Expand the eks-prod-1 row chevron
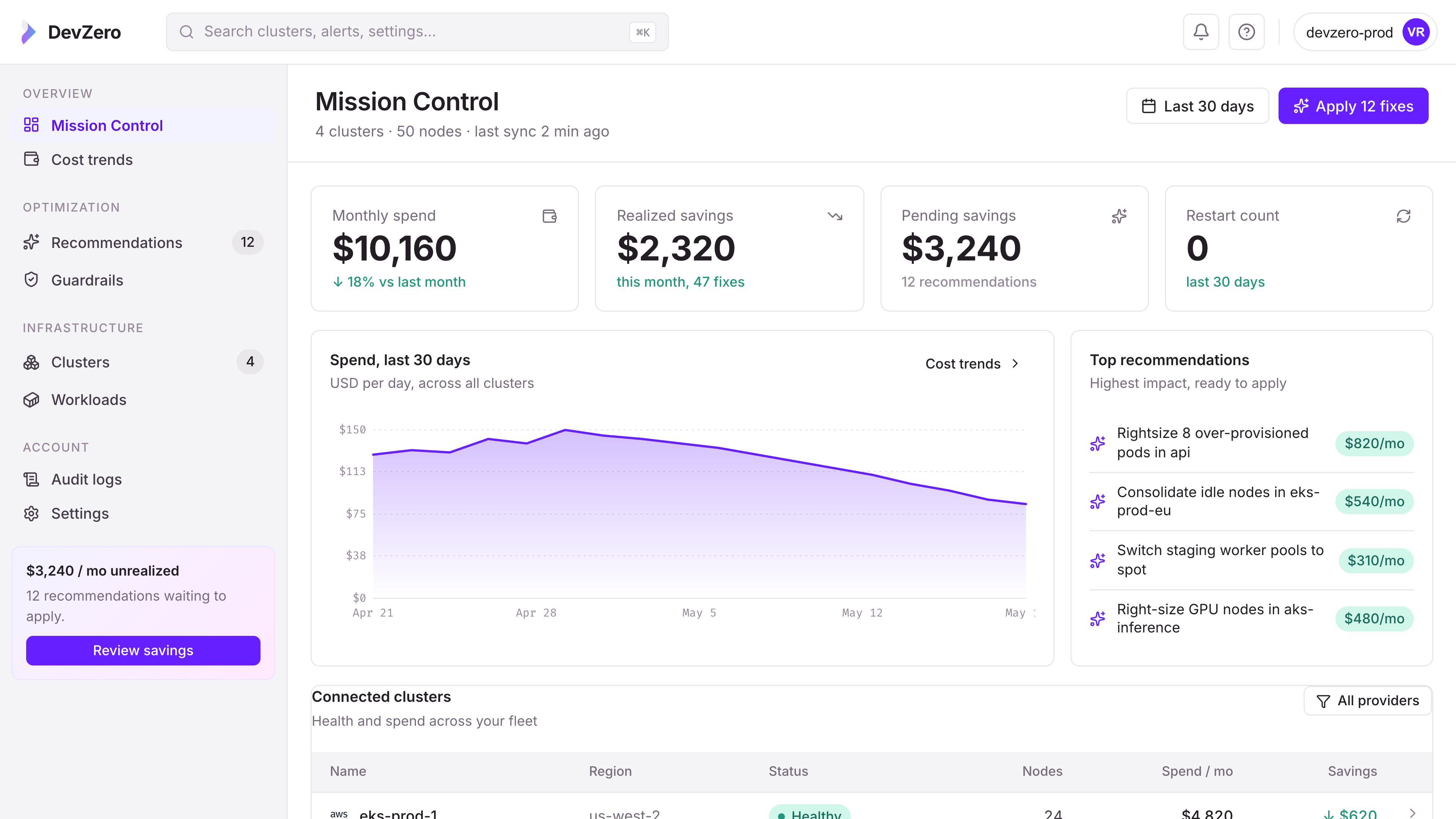 [x=1412, y=813]
